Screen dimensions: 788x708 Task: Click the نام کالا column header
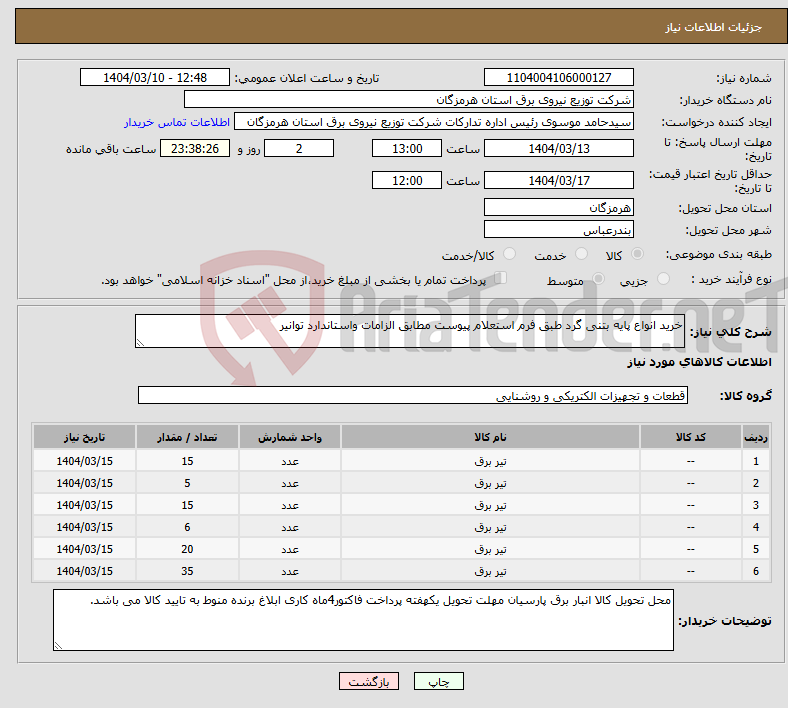[x=490, y=437]
